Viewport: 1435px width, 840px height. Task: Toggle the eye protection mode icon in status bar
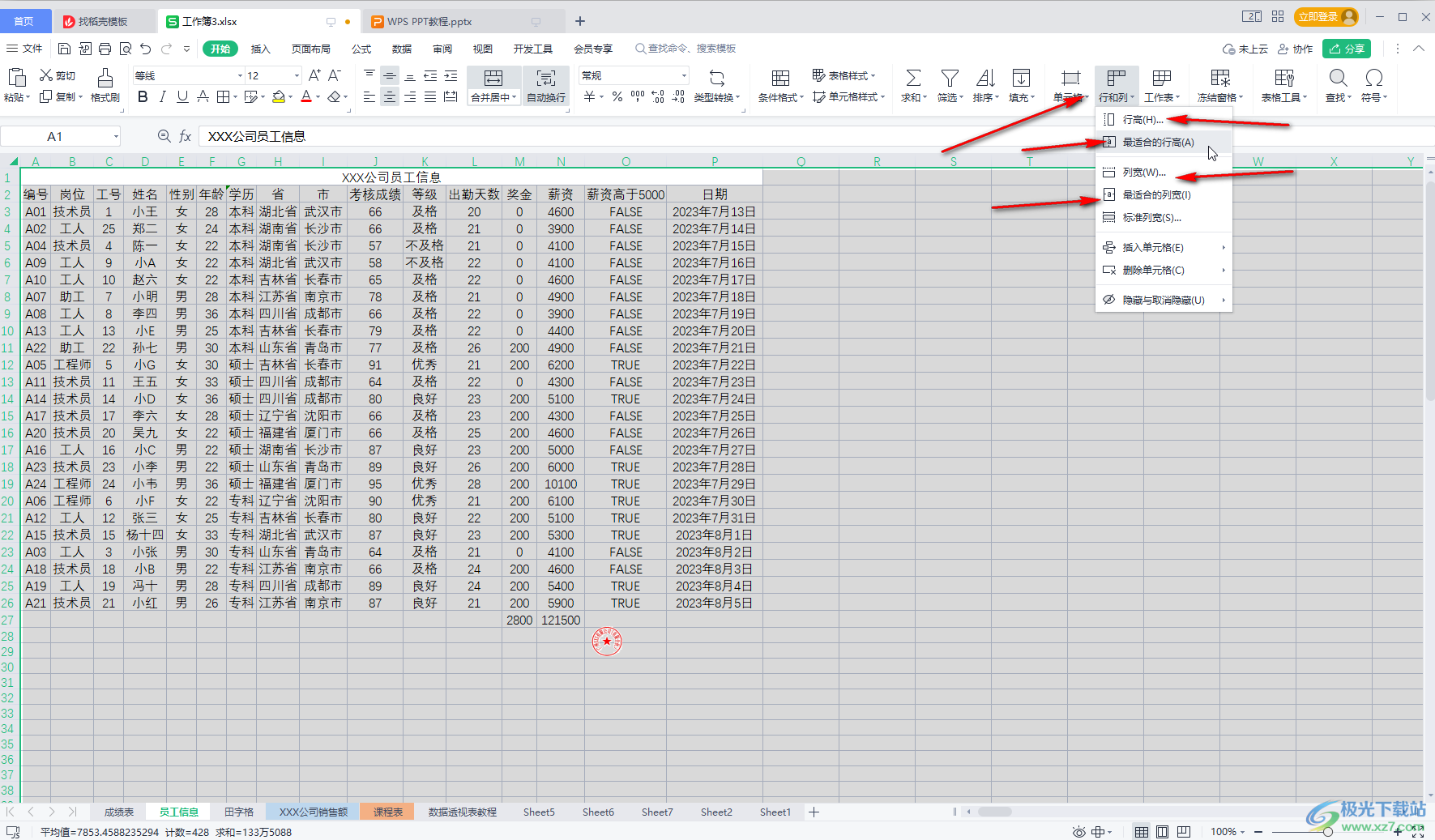click(x=1078, y=832)
